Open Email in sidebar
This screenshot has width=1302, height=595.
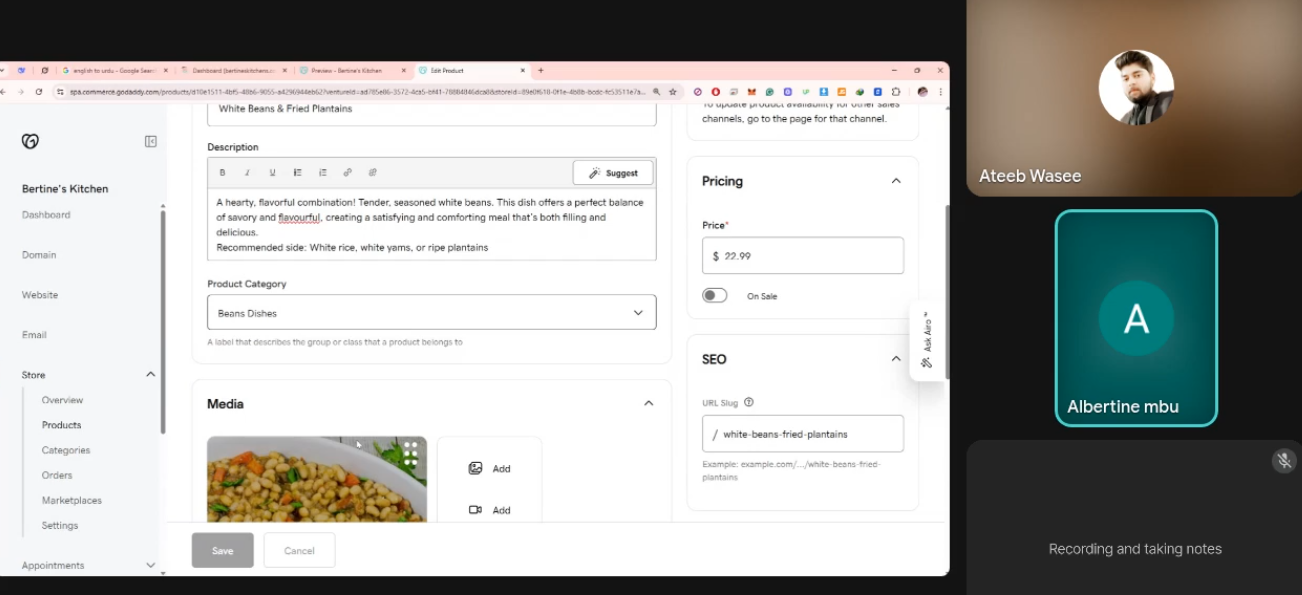(x=34, y=334)
